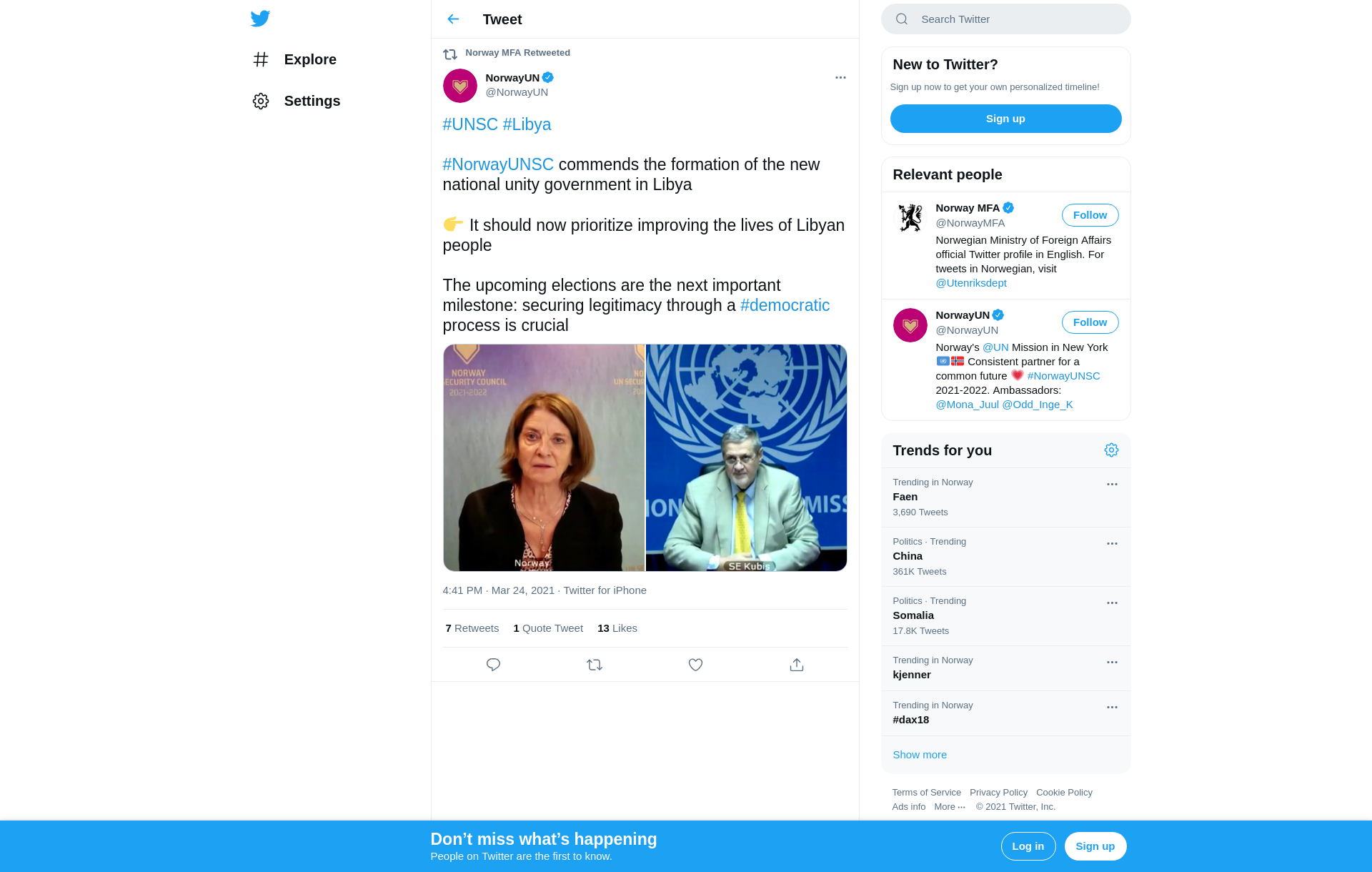Open more options for Faen trend
The height and width of the screenshot is (872, 1372).
tap(1112, 485)
